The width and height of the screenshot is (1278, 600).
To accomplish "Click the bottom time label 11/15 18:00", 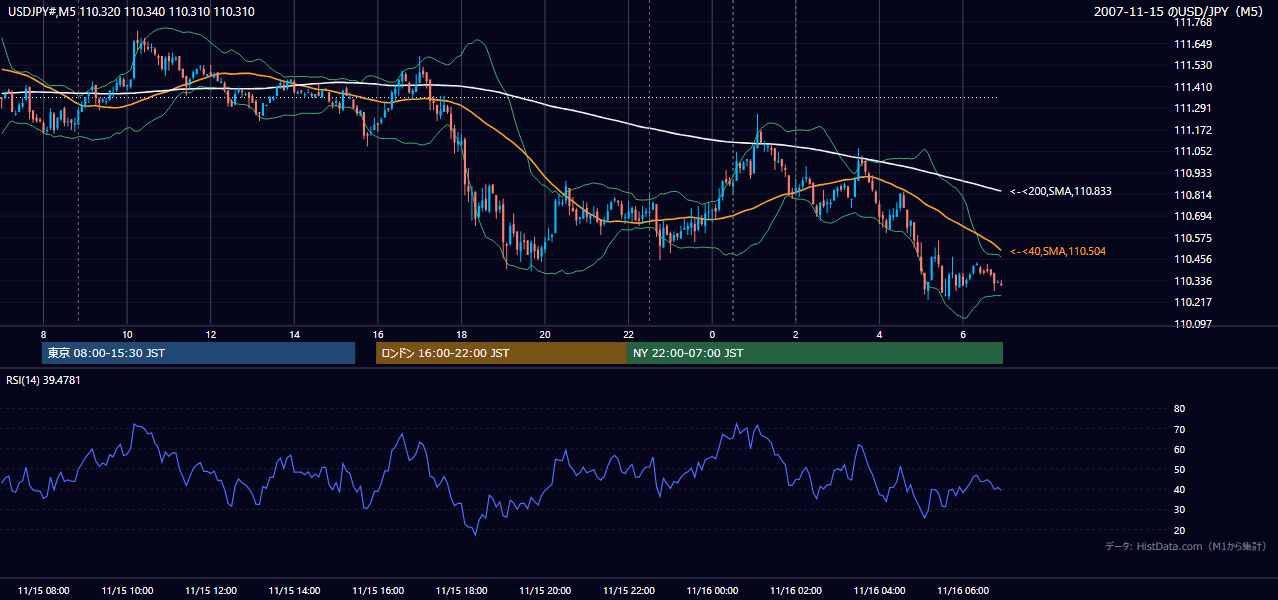I will coord(461,591).
